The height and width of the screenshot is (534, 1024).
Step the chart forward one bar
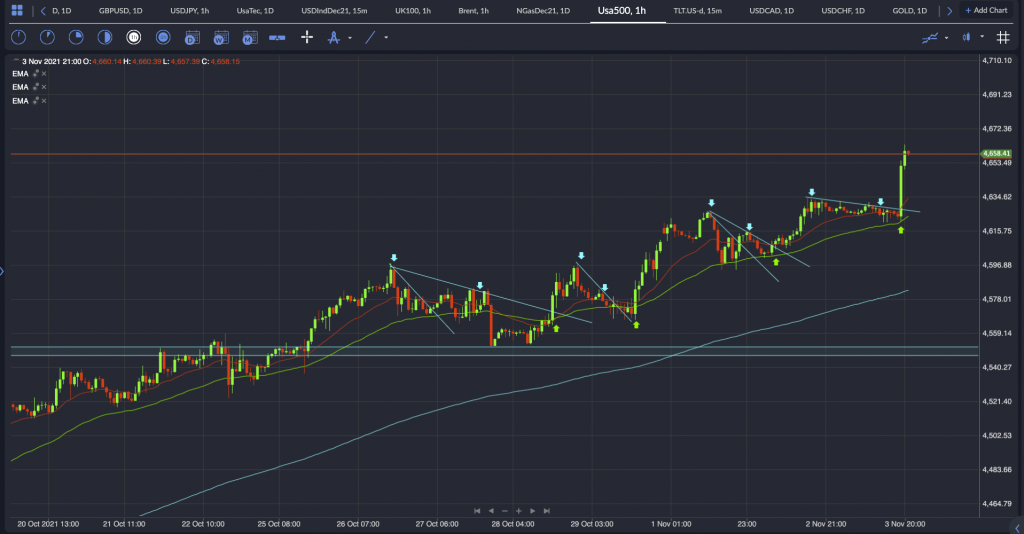click(533, 511)
